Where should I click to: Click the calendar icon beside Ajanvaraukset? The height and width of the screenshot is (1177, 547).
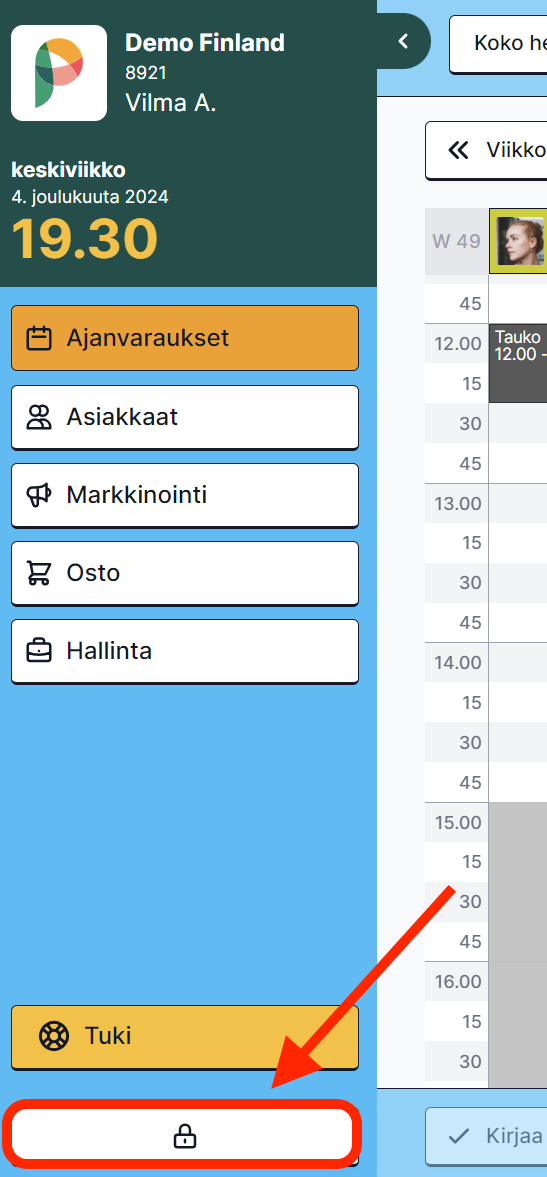39,338
